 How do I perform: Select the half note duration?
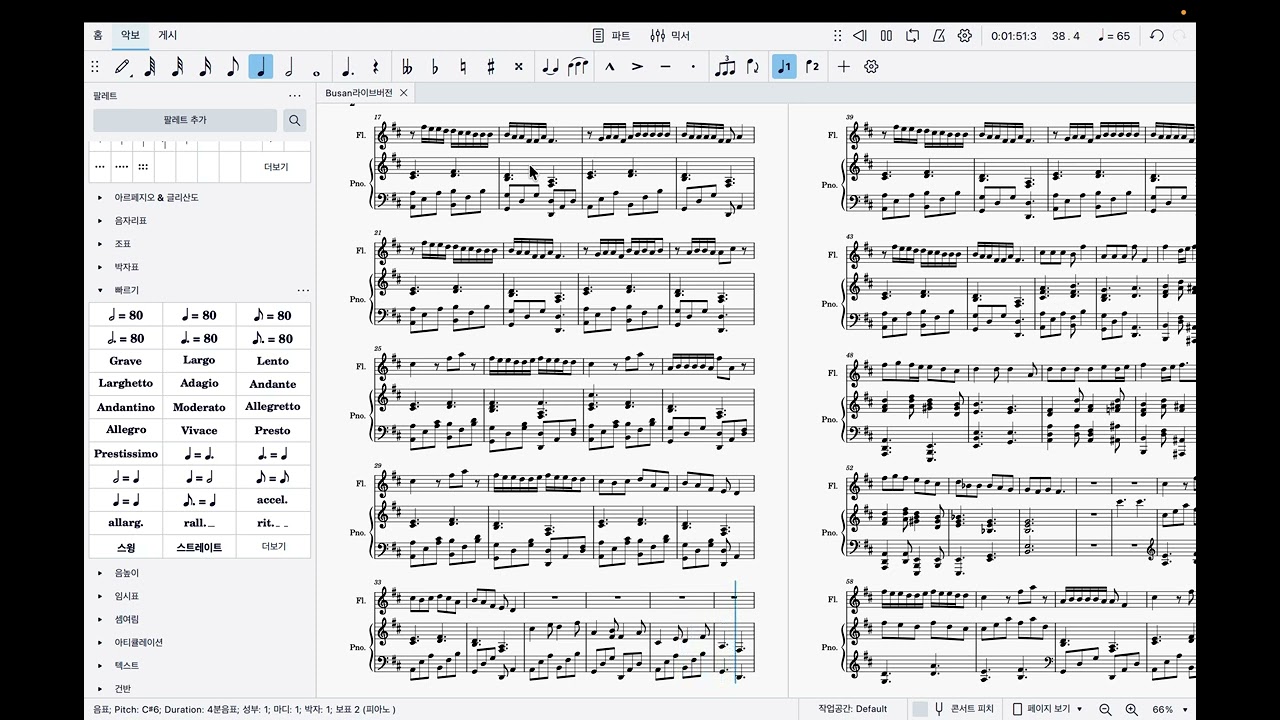tap(289, 67)
